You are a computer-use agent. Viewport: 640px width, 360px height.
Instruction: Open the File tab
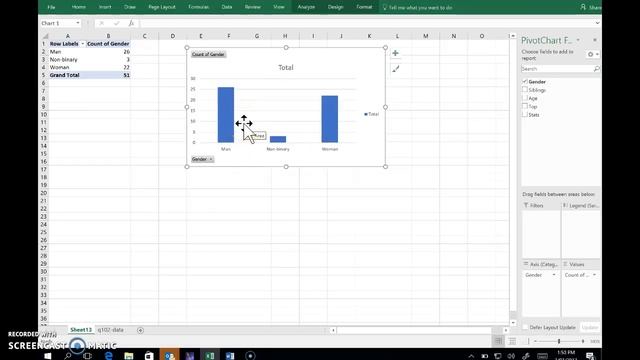pyautogui.click(x=51, y=7)
